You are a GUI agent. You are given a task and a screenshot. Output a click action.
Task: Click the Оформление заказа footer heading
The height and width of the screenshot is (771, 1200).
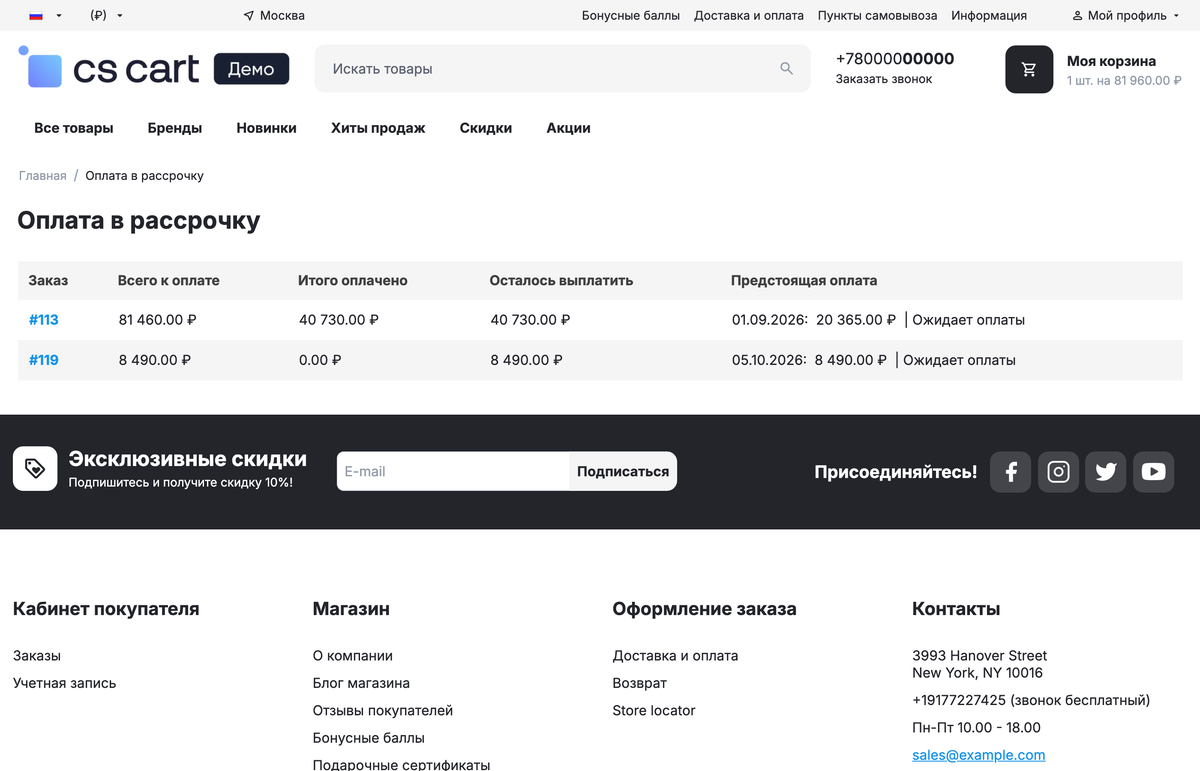[x=704, y=609]
